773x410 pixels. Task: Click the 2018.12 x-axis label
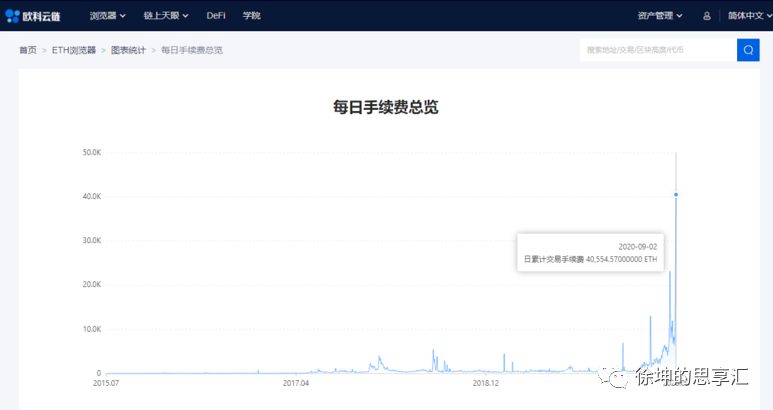(x=485, y=382)
